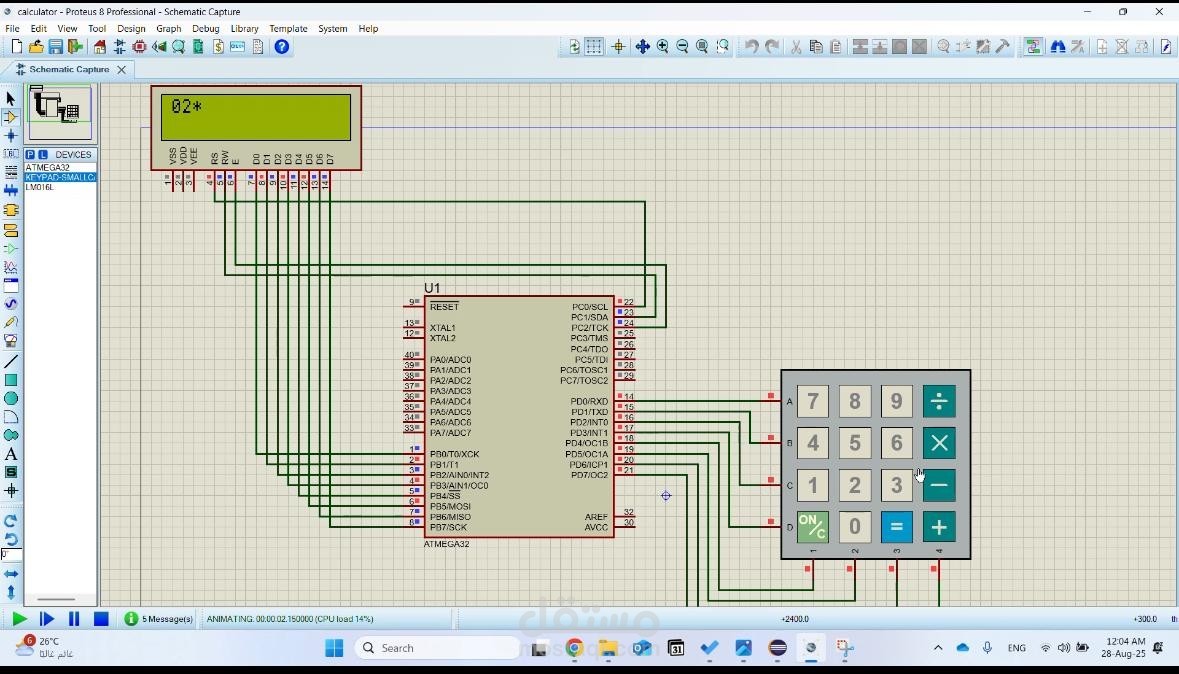Open the Design menu
The width and height of the screenshot is (1179, 674).
point(131,29)
